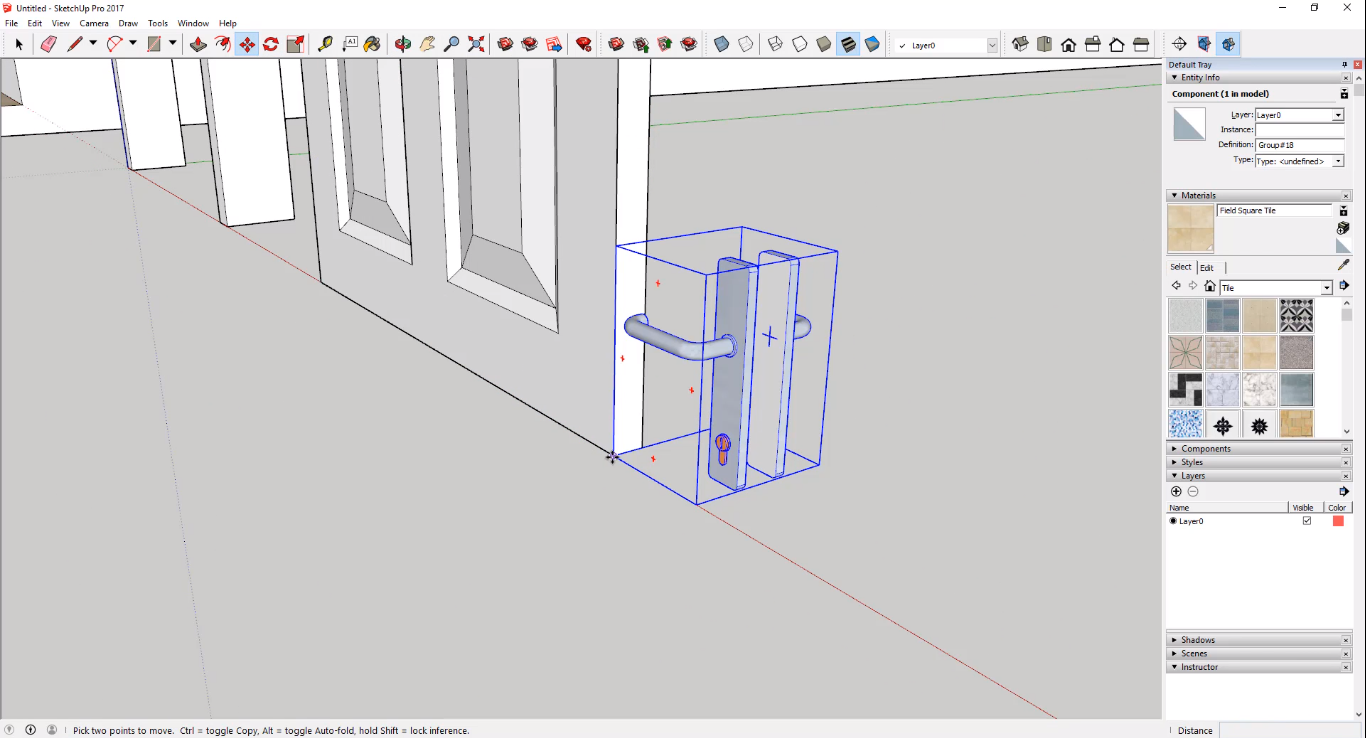
Task: Switch to Iso house view
Action: tap(1020, 44)
